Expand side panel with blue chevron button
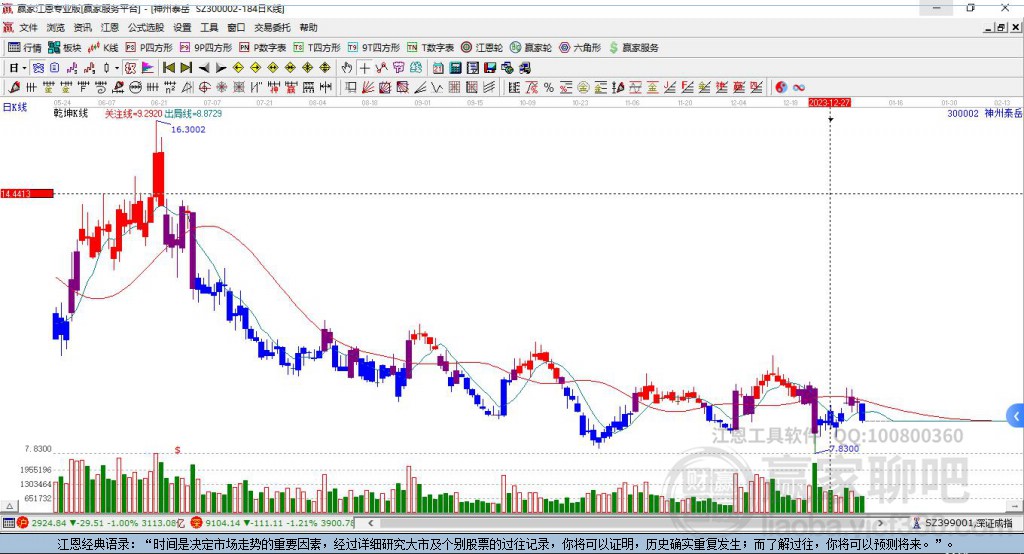The image size is (1024, 554). pos(1016,416)
